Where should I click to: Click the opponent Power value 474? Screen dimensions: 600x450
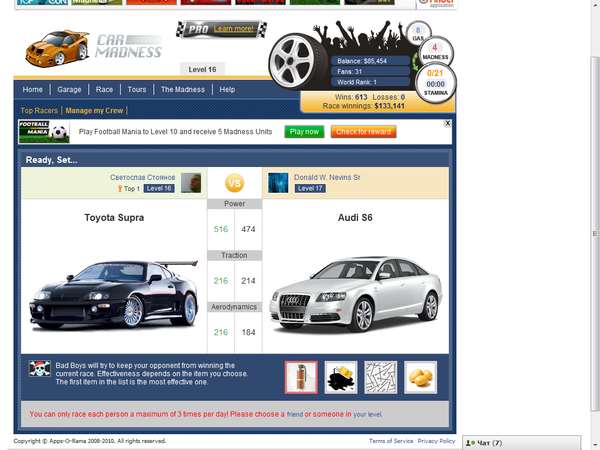pyautogui.click(x=248, y=229)
